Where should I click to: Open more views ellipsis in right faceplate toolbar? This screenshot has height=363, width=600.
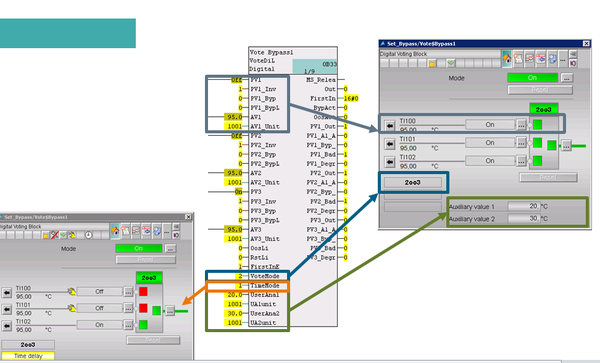(562, 60)
